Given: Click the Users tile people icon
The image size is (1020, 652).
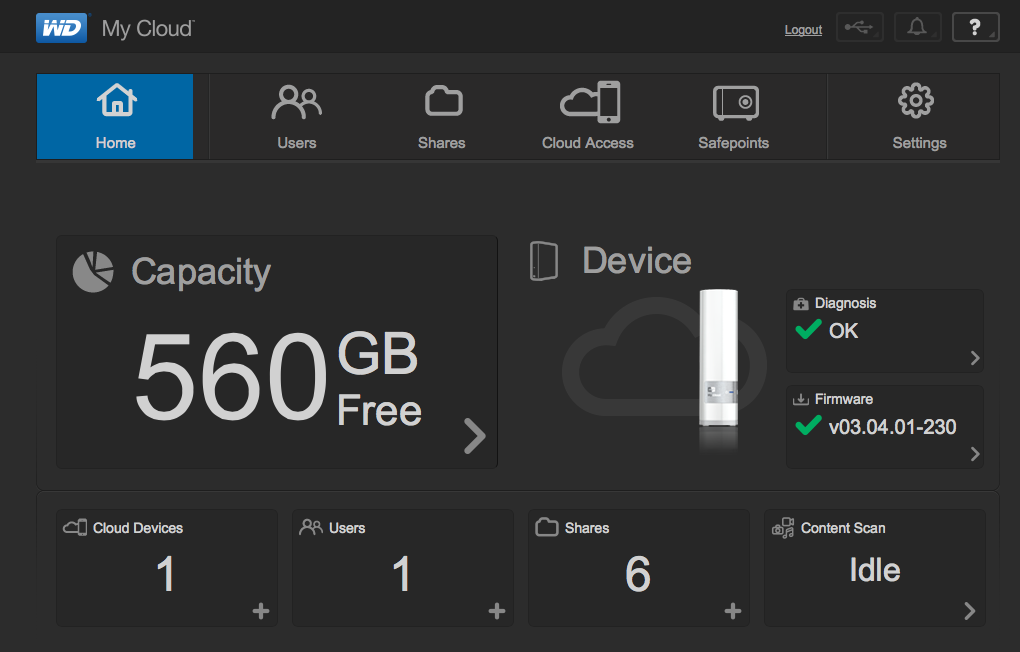Looking at the screenshot, I should coord(311,527).
